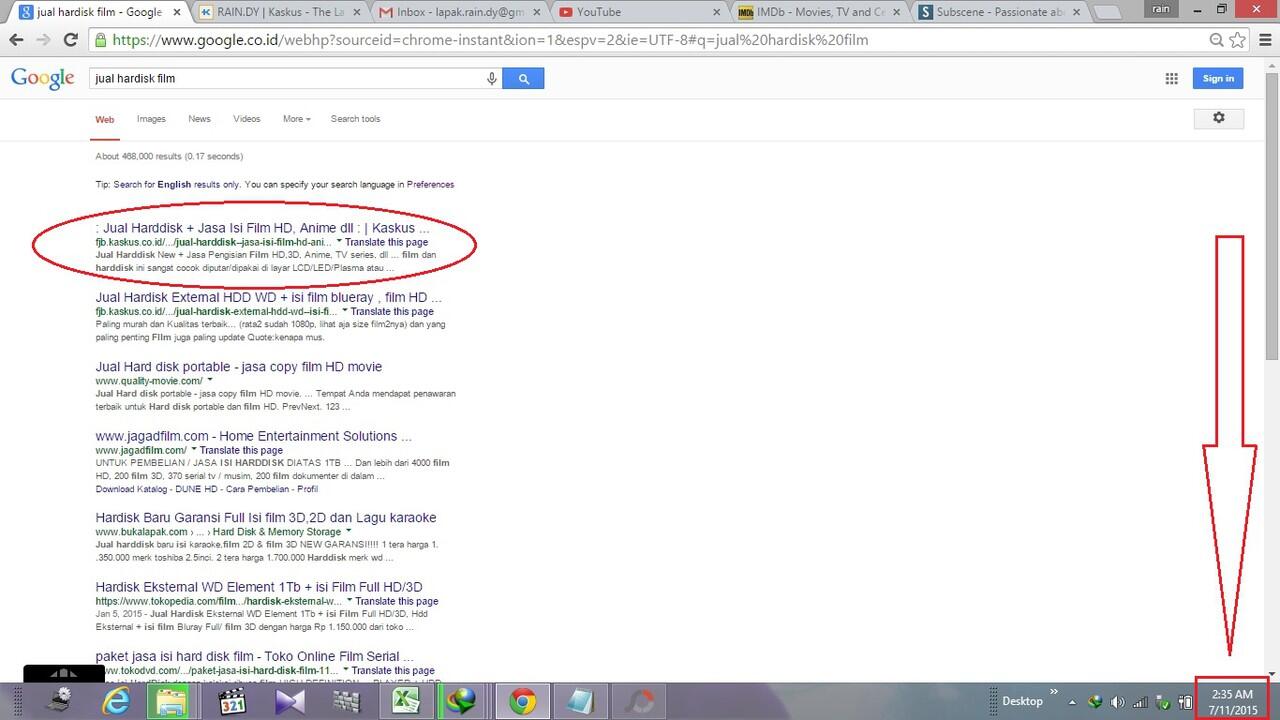Open the first taskbar laptop icon

click(59, 702)
